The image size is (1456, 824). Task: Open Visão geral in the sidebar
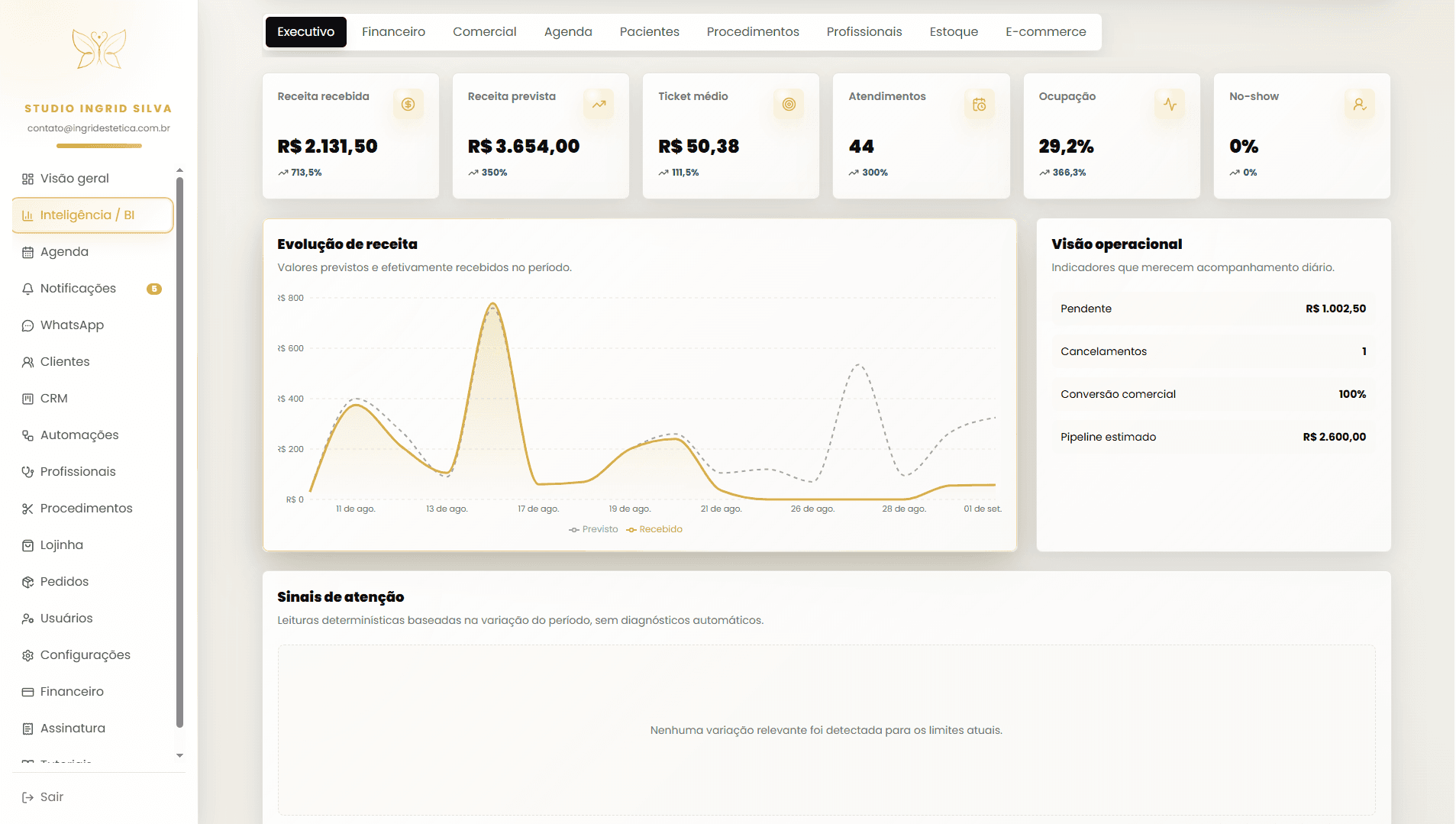click(93, 179)
